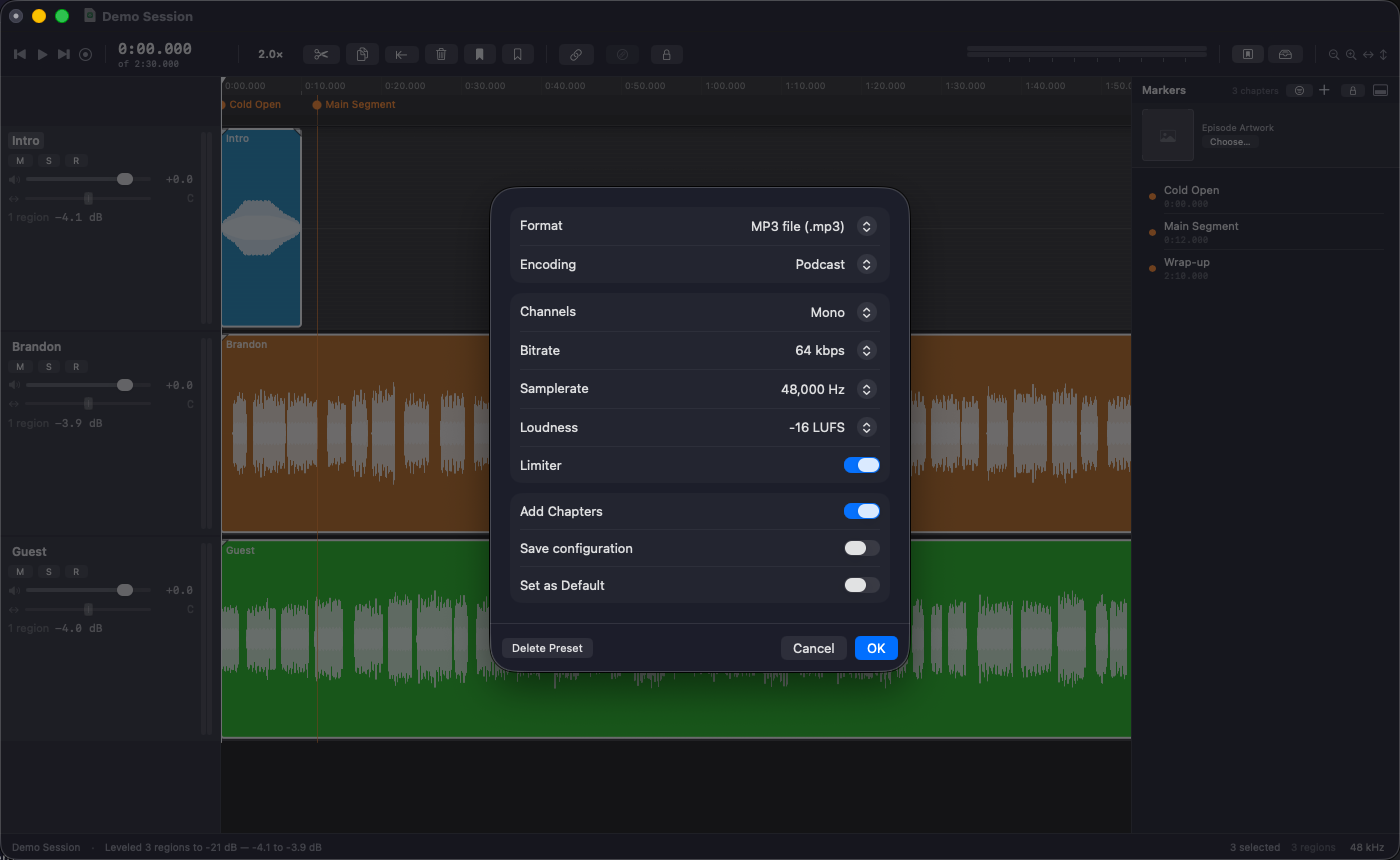The width and height of the screenshot is (1400, 860).
Task: Click the Markers panel layout icon
Action: 1381,90
